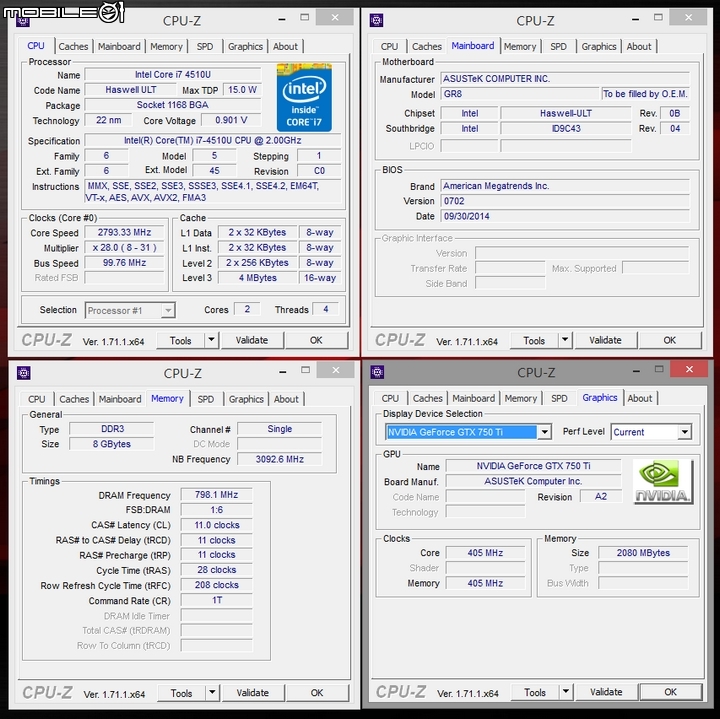This screenshot has height=719, width=720.
Task: Click Validate button in Mainboard window
Action: (x=606, y=340)
